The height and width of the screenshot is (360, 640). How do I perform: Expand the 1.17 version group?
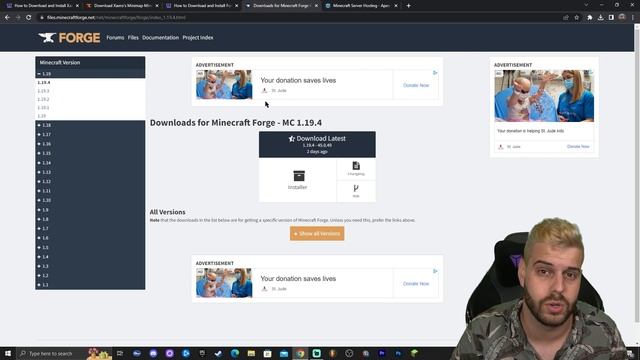[44, 134]
